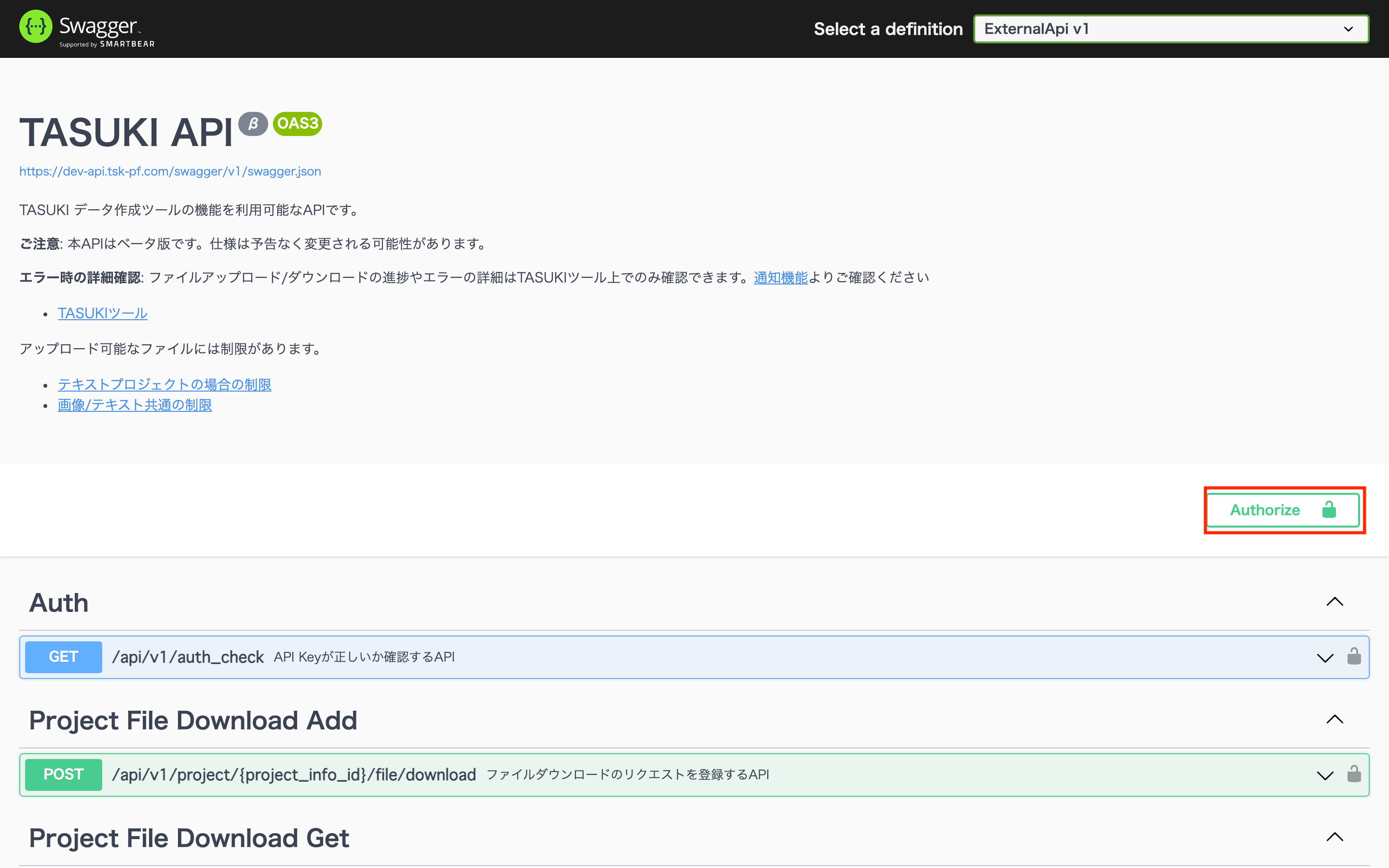Click the GET method badge
The image size is (1389, 868).
(x=63, y=657)
